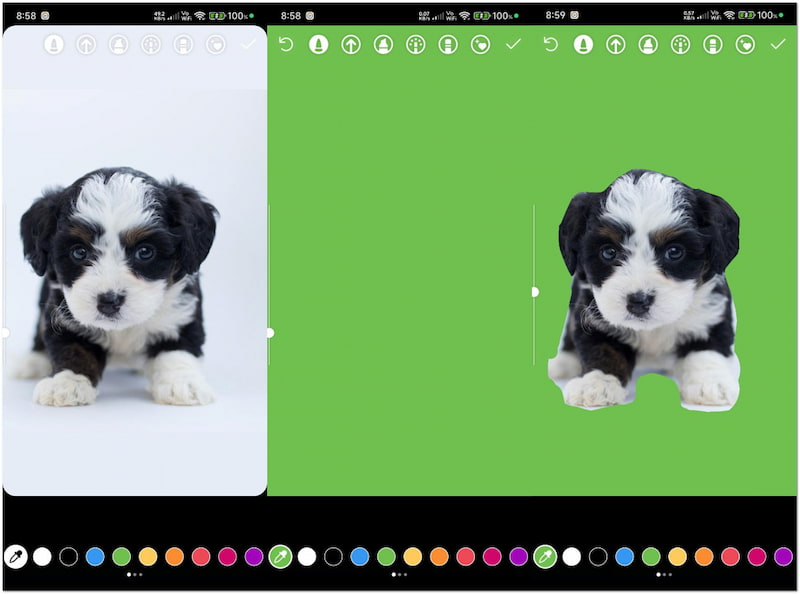Choose yellow swatch on the plain green screen
Viewport: 800px width, 594px height.
pyautogui.click(x=413, y=556)
